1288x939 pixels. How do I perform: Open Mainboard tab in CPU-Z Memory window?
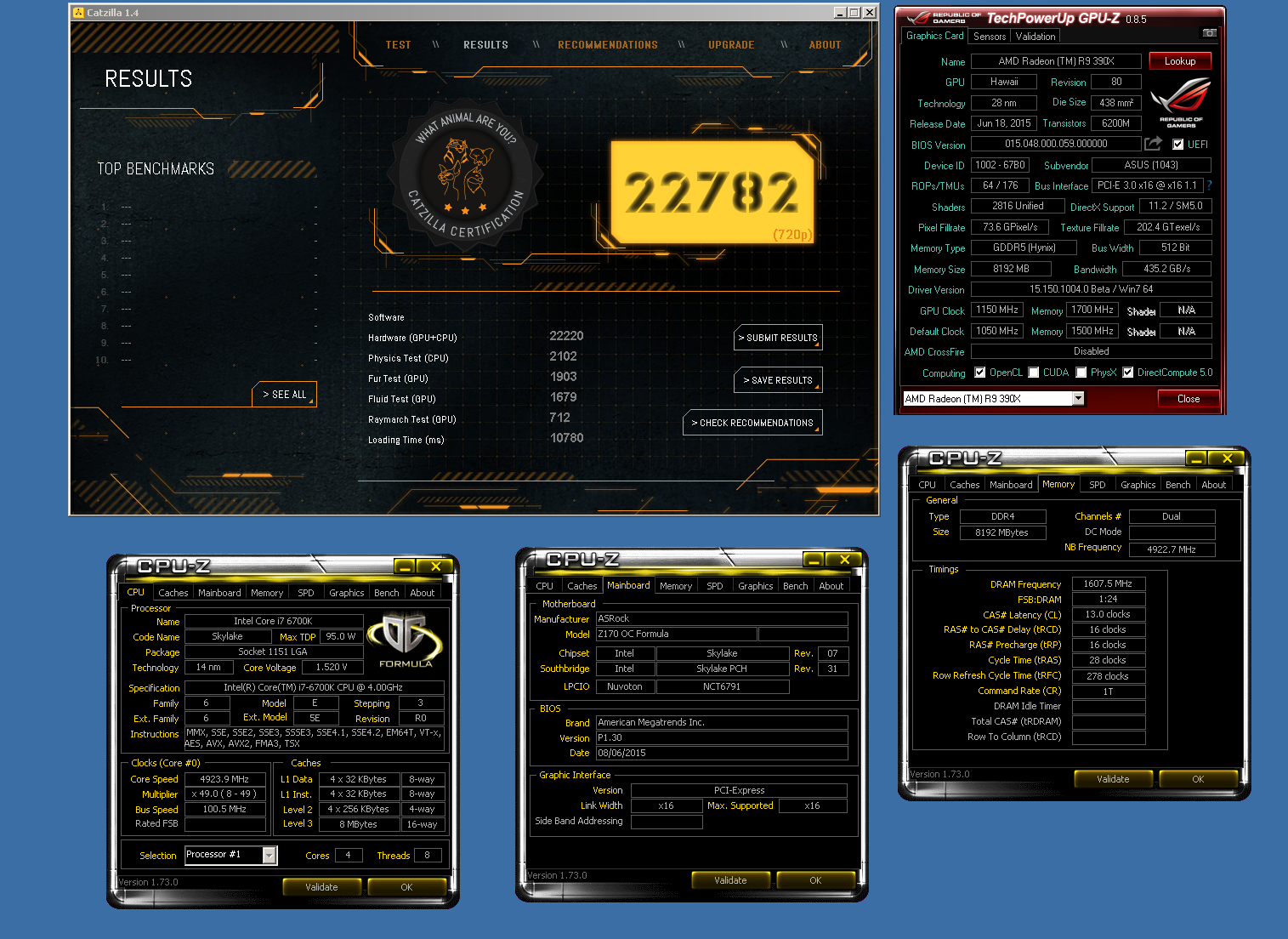click(1011, 485)
